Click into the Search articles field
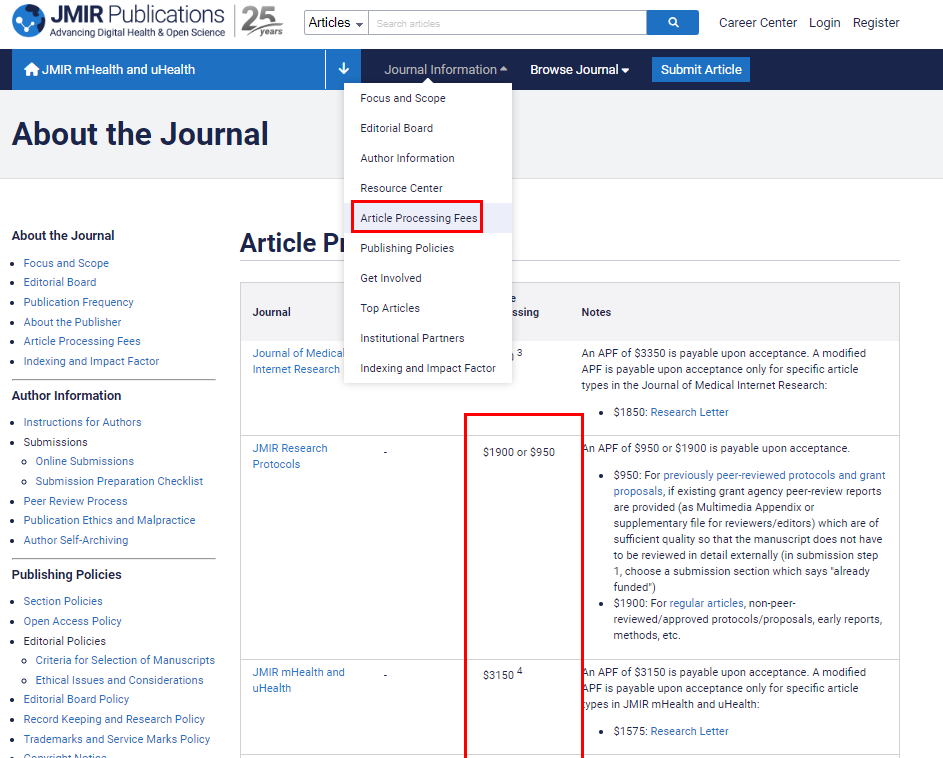The image size is (943, 758). pos(508,23)
